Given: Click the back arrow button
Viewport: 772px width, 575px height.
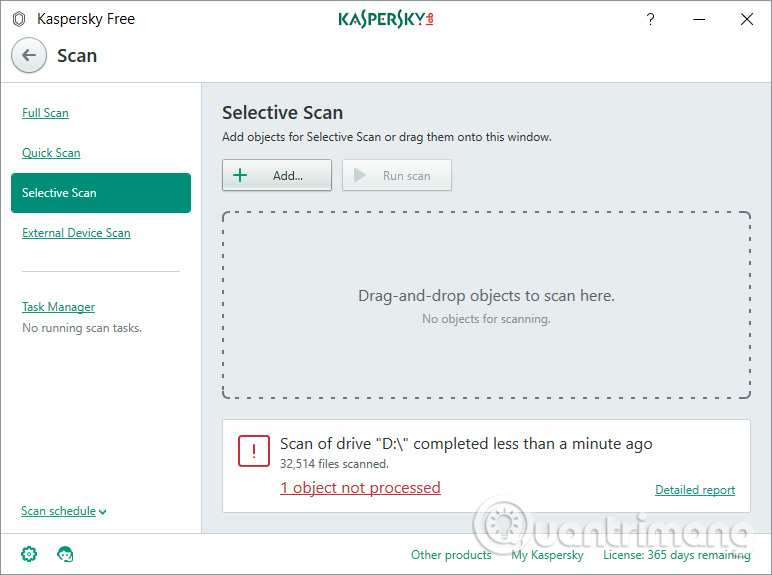Looking at the screenshot, I should point(29,55).
